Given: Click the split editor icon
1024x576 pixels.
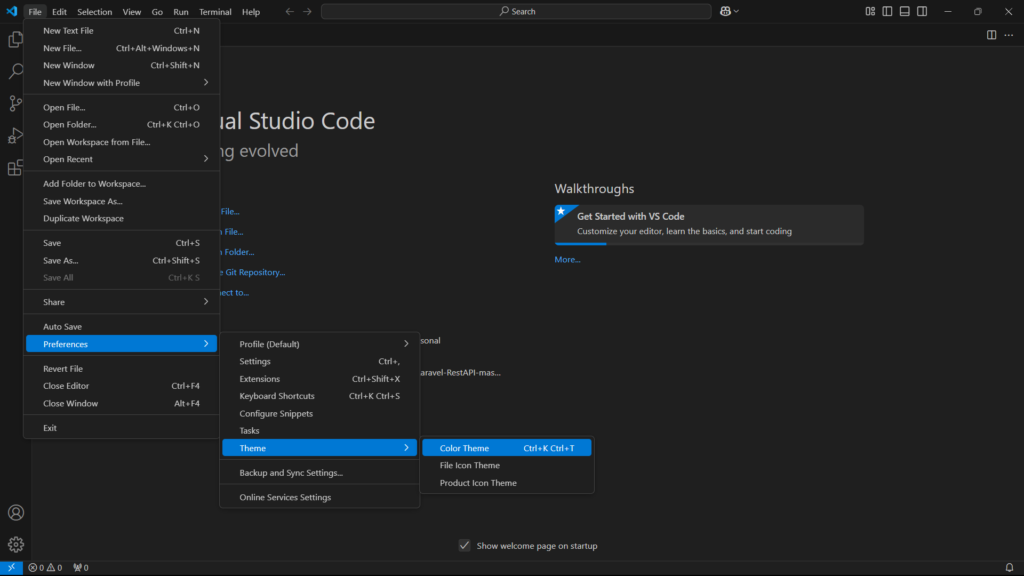Looking at the screenshot, I should 991,35.
